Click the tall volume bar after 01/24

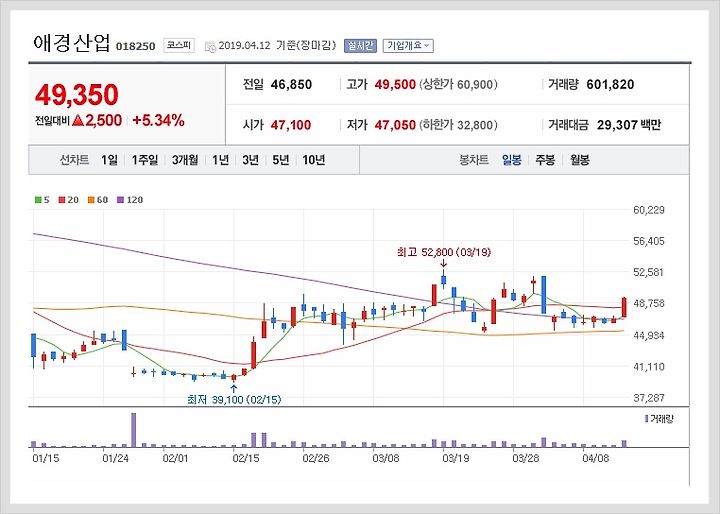(x=134, y=430)
